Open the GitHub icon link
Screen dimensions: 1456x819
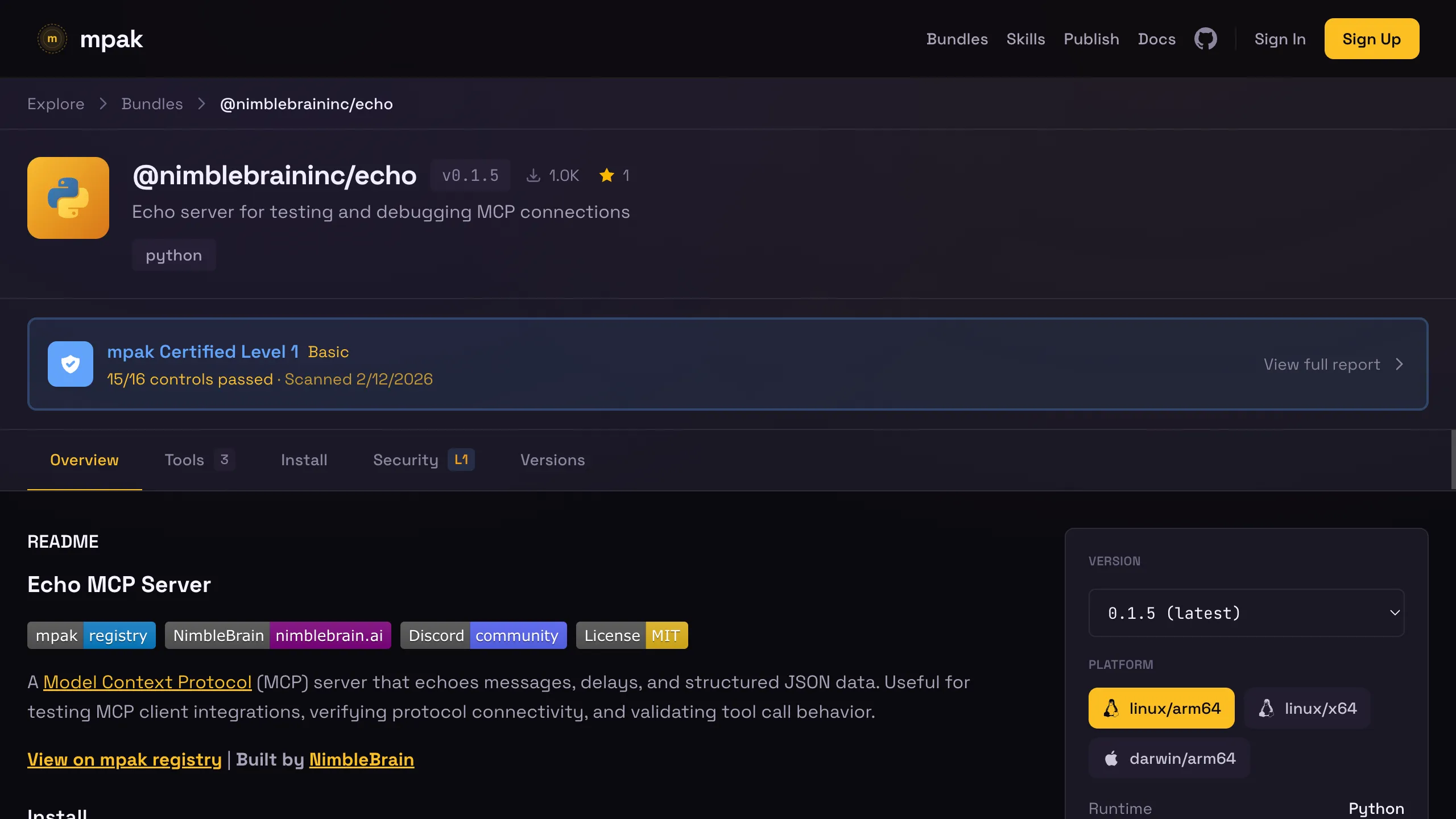coord(1205,39)
